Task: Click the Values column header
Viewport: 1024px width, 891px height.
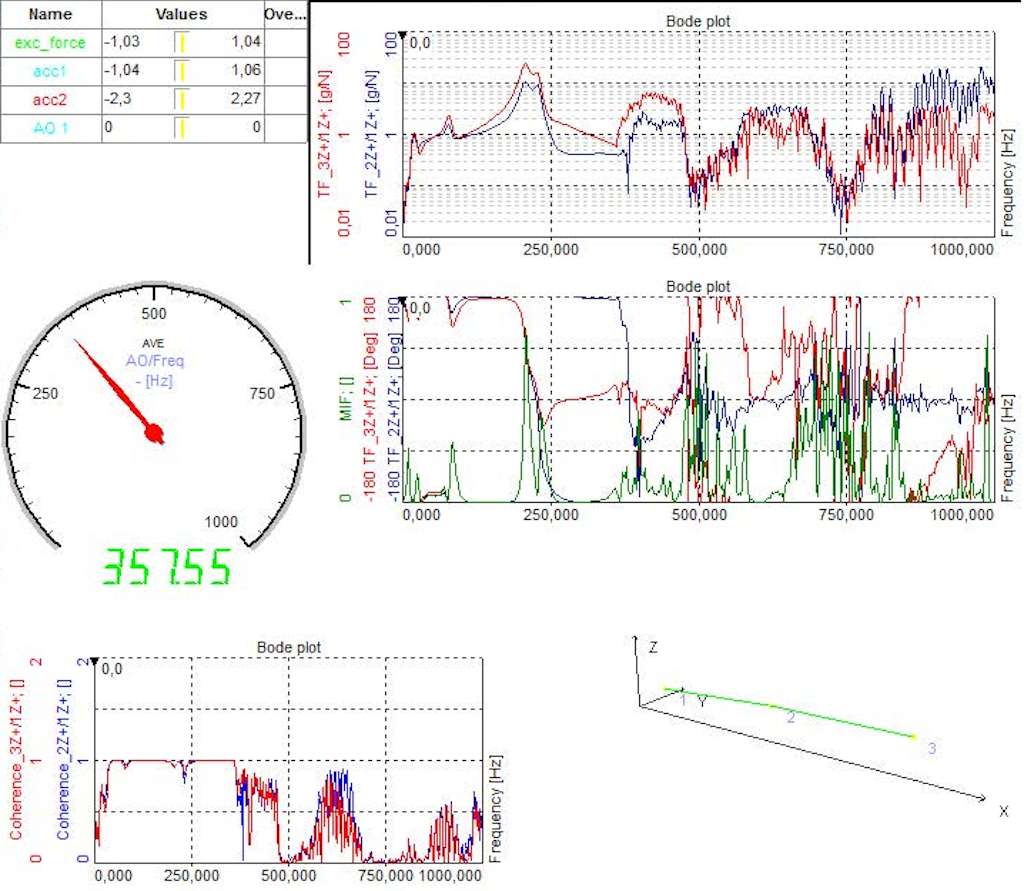Action: (182, 14)
